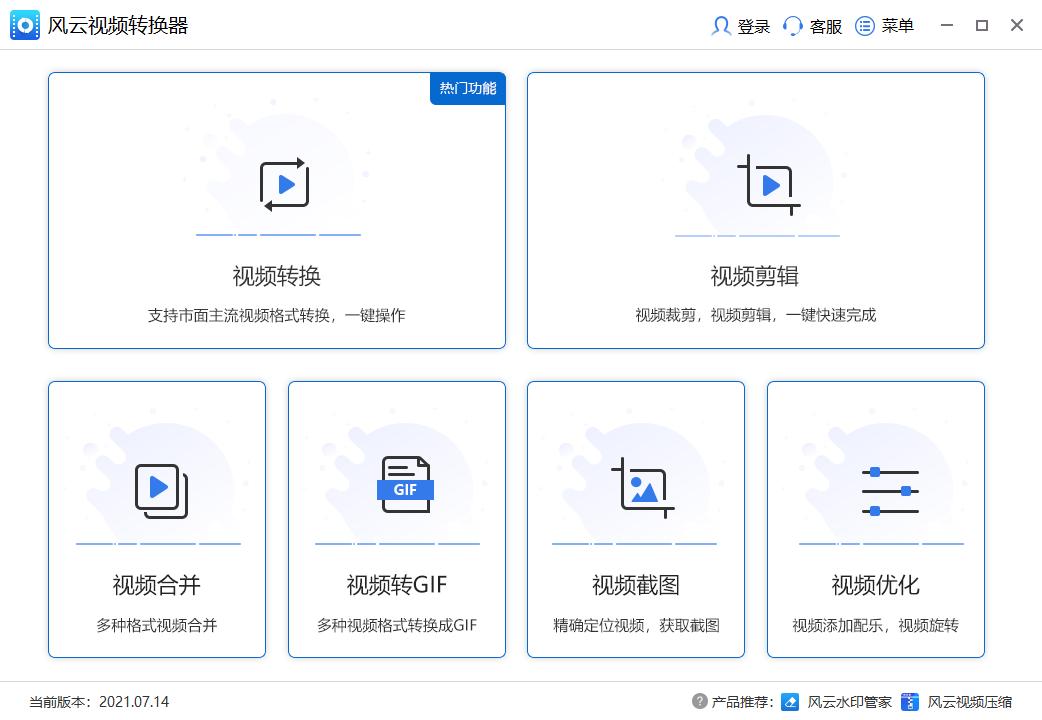Click the 热门功能 hot feature badge

coord(467,88)
